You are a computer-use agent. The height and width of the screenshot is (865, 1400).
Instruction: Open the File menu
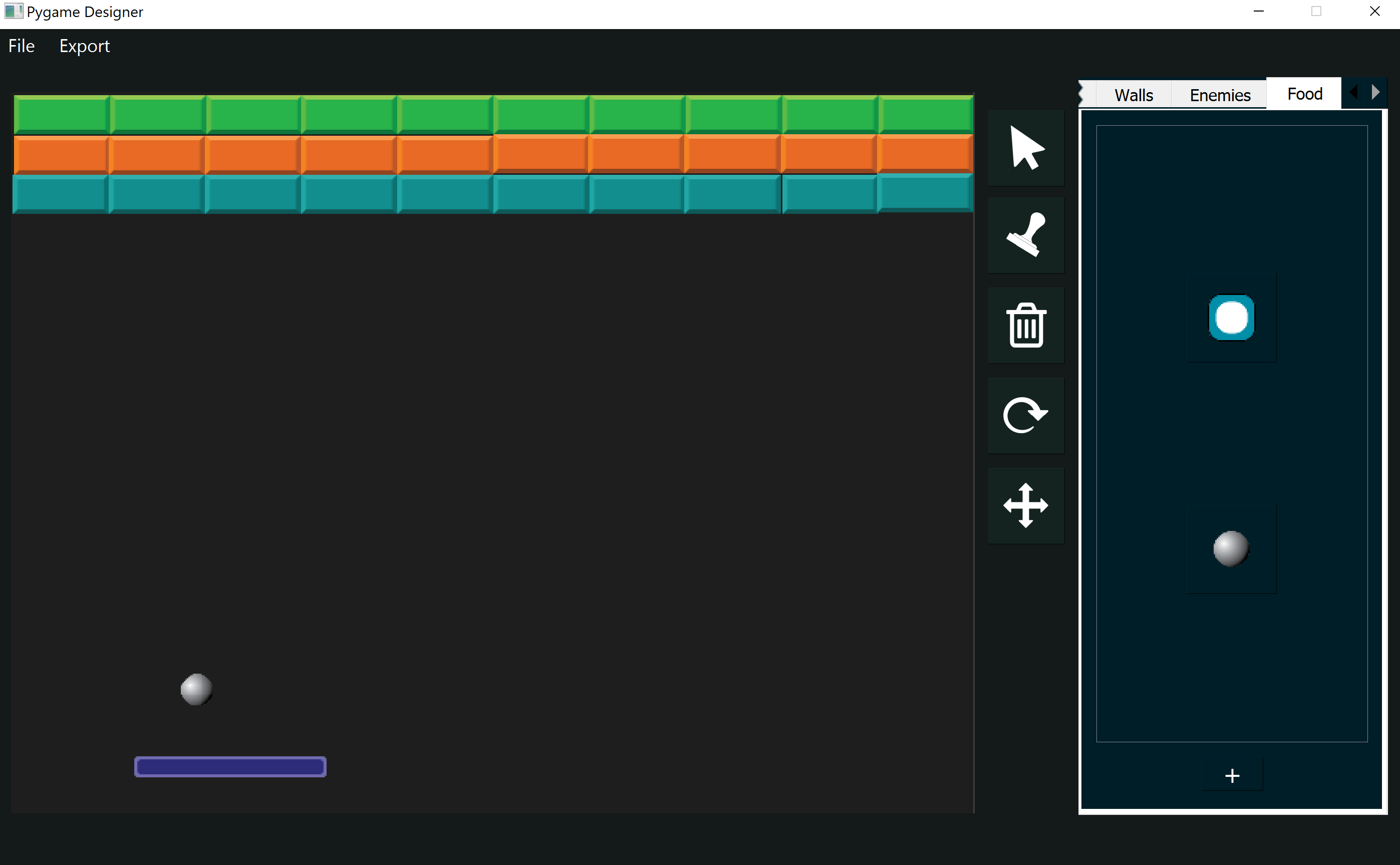[22, 46]
